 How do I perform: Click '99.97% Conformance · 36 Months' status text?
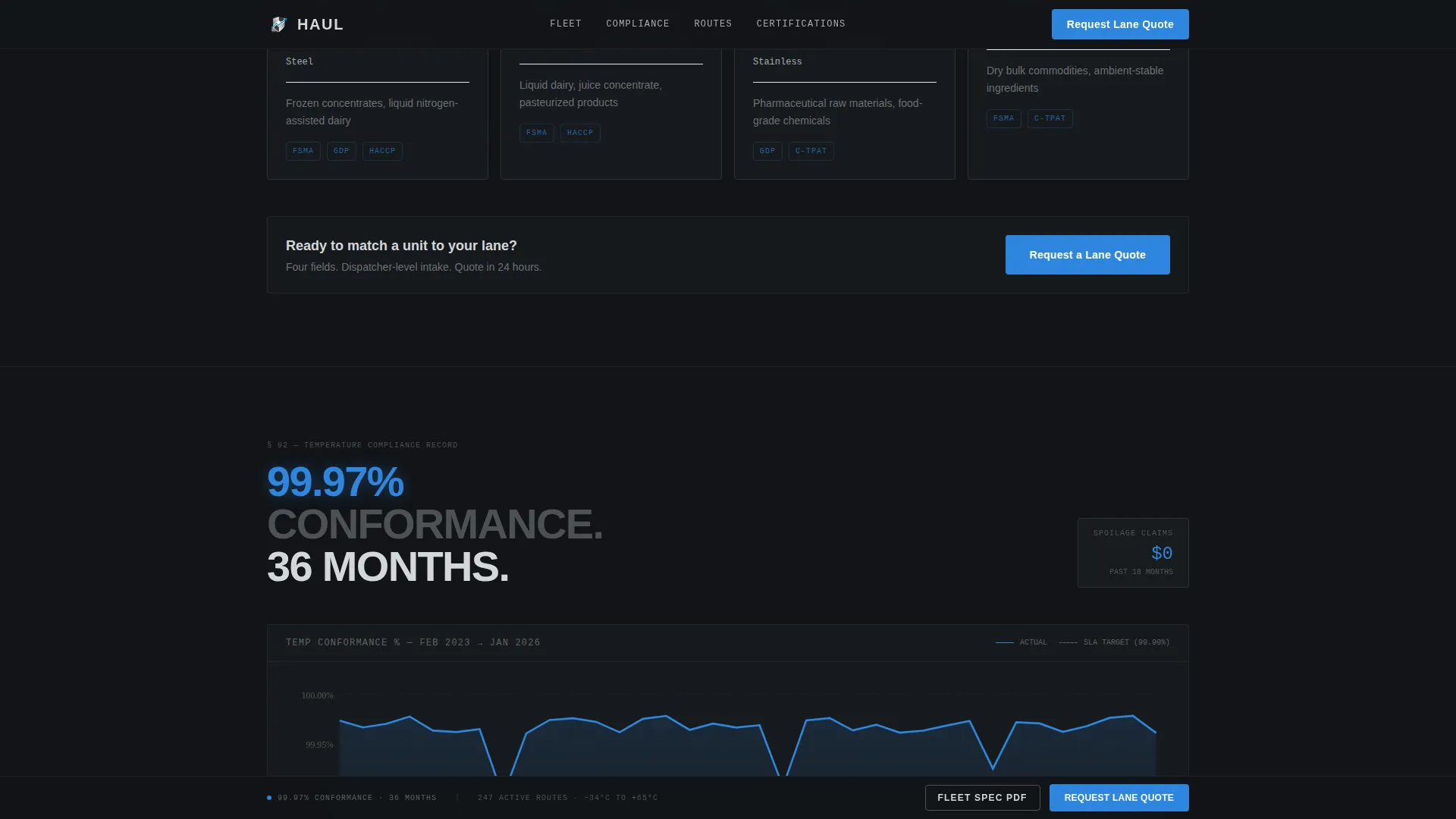tap(356, 798)
